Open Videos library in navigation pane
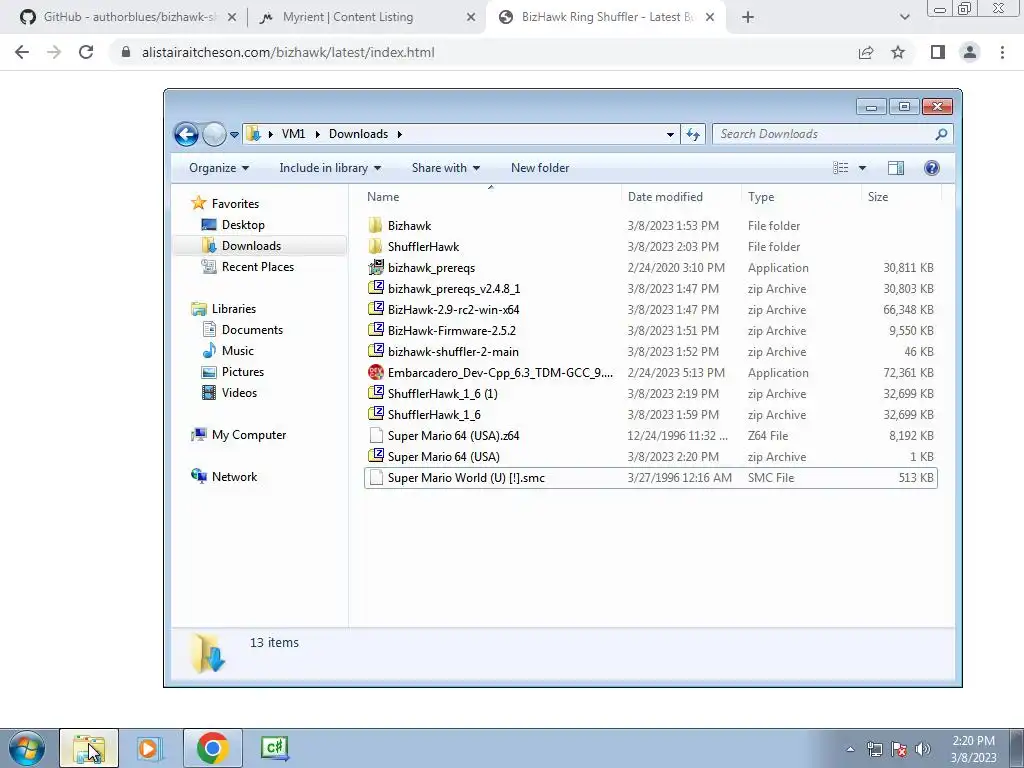The image size is (1024, 768). [239, 392]
